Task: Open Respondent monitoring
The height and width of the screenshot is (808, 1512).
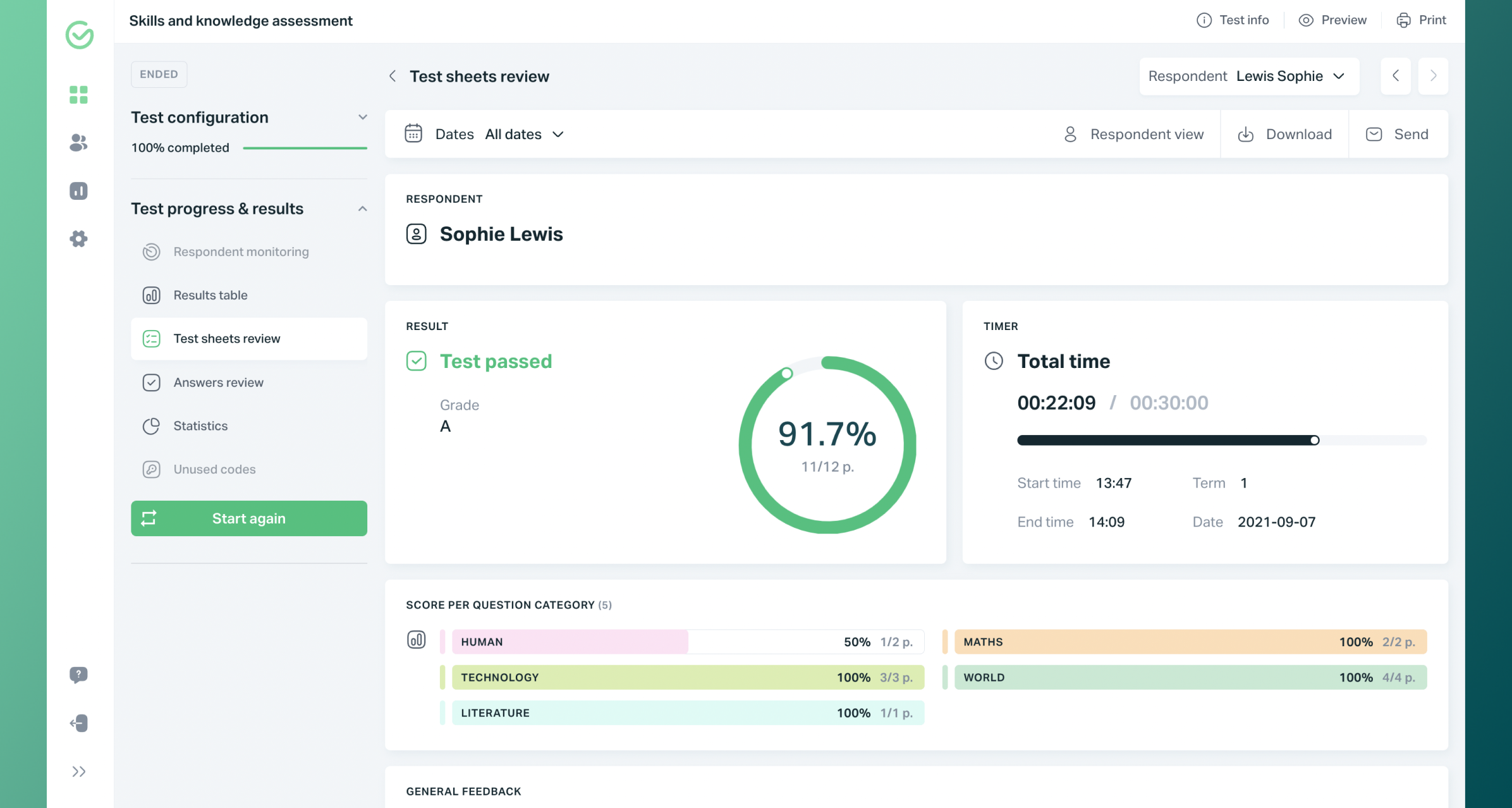Action: coord(241,252)
